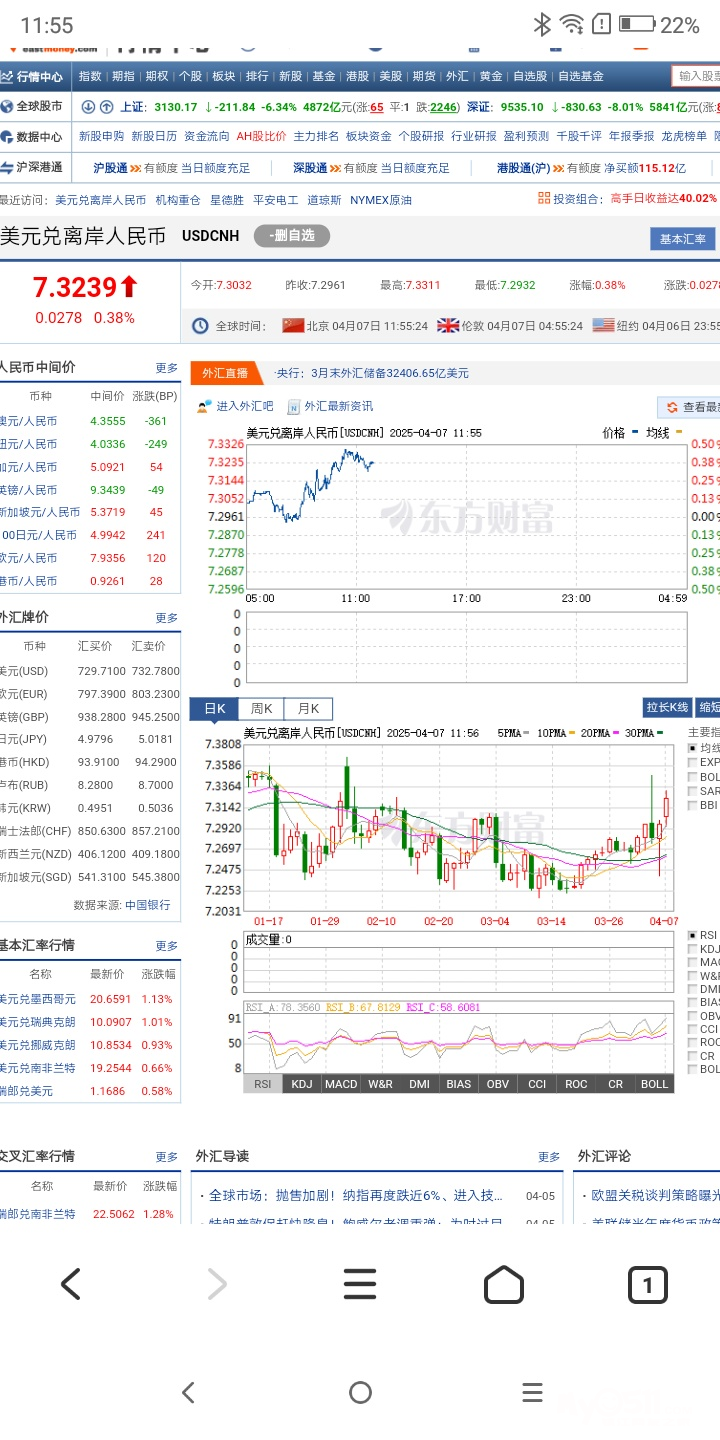
Task: Click the 拉长K线 button
Action: click(x=667, y=707)
